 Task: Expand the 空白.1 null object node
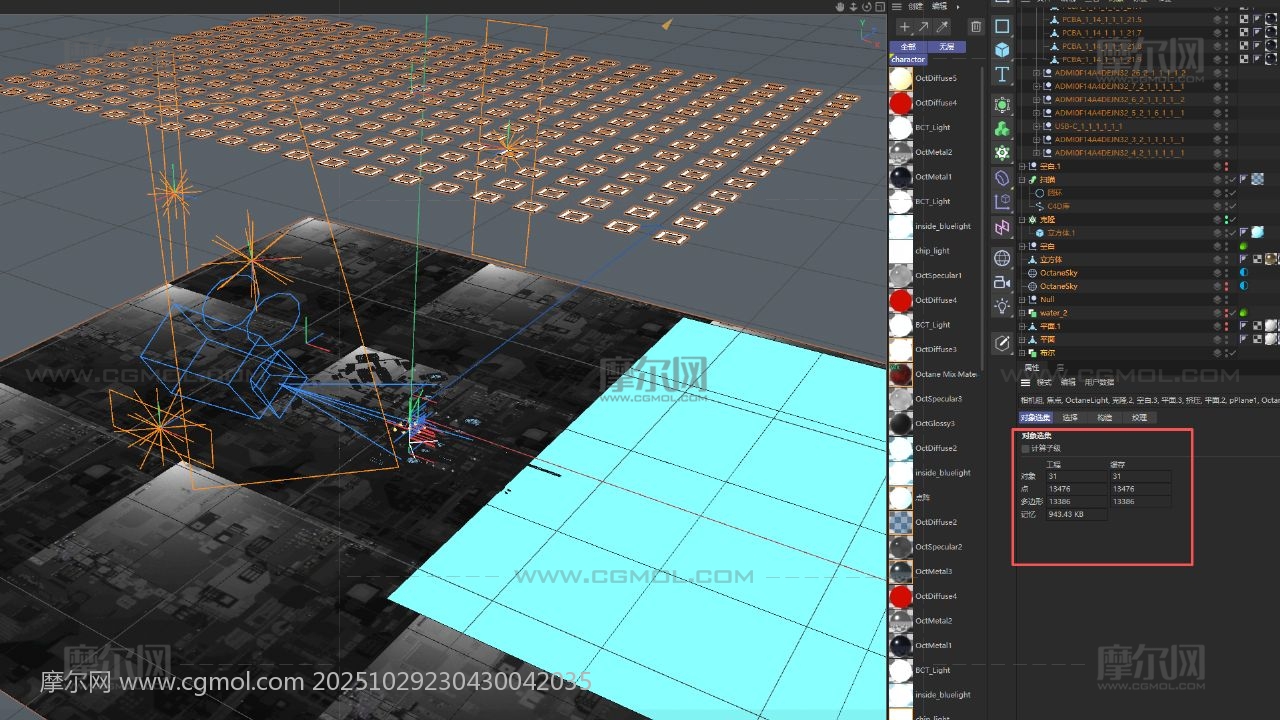1022,166
